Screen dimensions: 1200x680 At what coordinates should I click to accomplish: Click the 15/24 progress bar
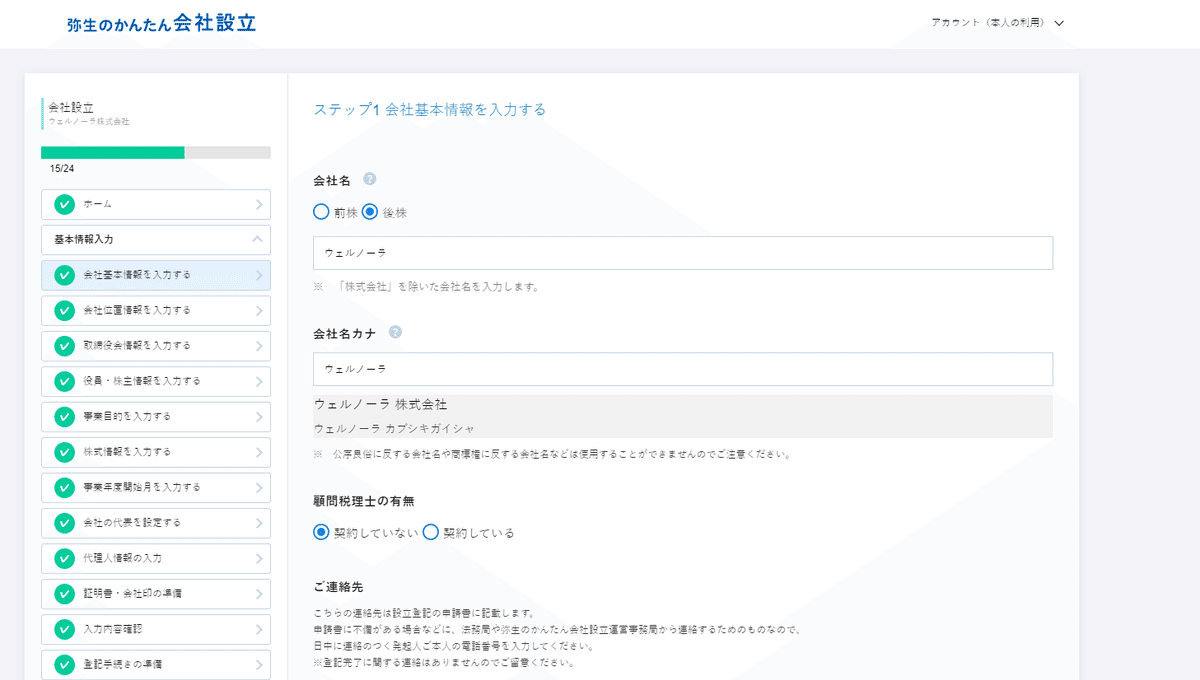click(x=155, y=152)
